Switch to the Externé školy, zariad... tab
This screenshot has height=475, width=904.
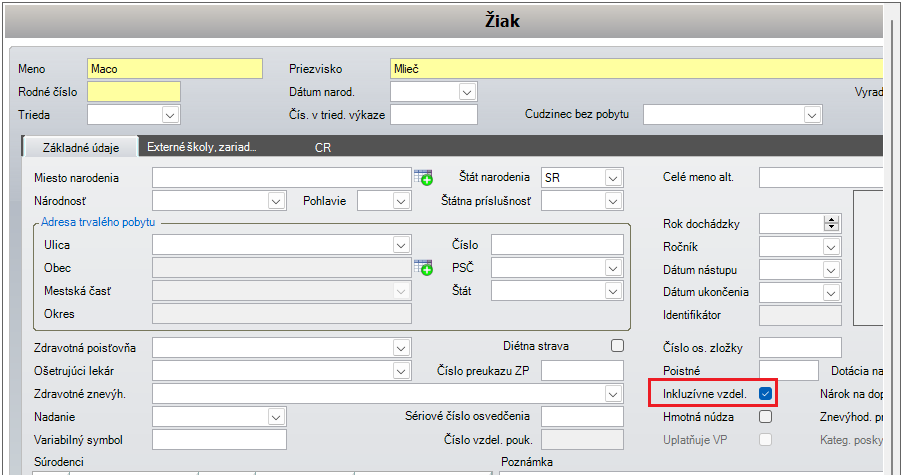click(x=202, y=147)
